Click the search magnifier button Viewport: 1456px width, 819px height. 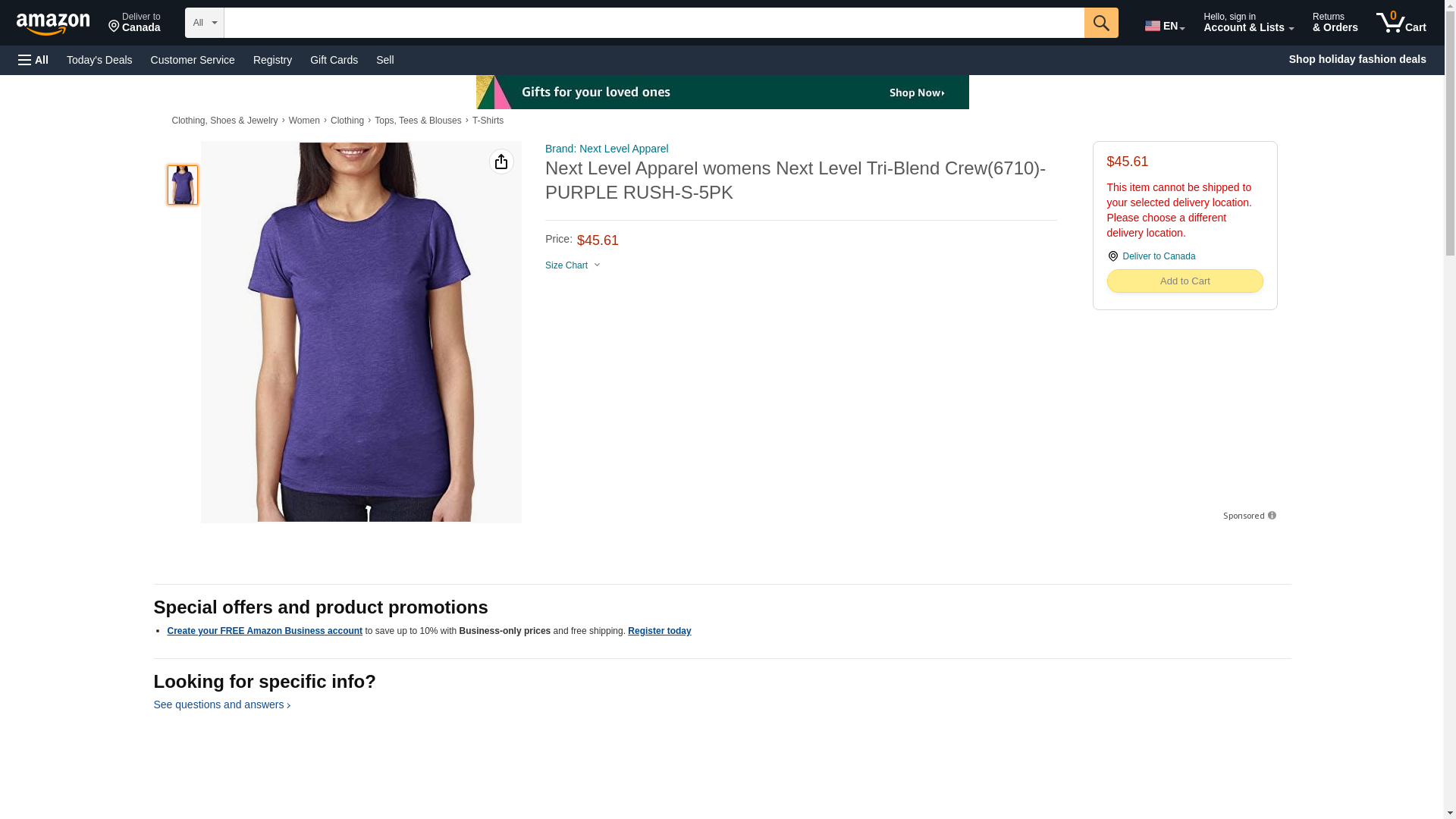[x=1101, y=23]
